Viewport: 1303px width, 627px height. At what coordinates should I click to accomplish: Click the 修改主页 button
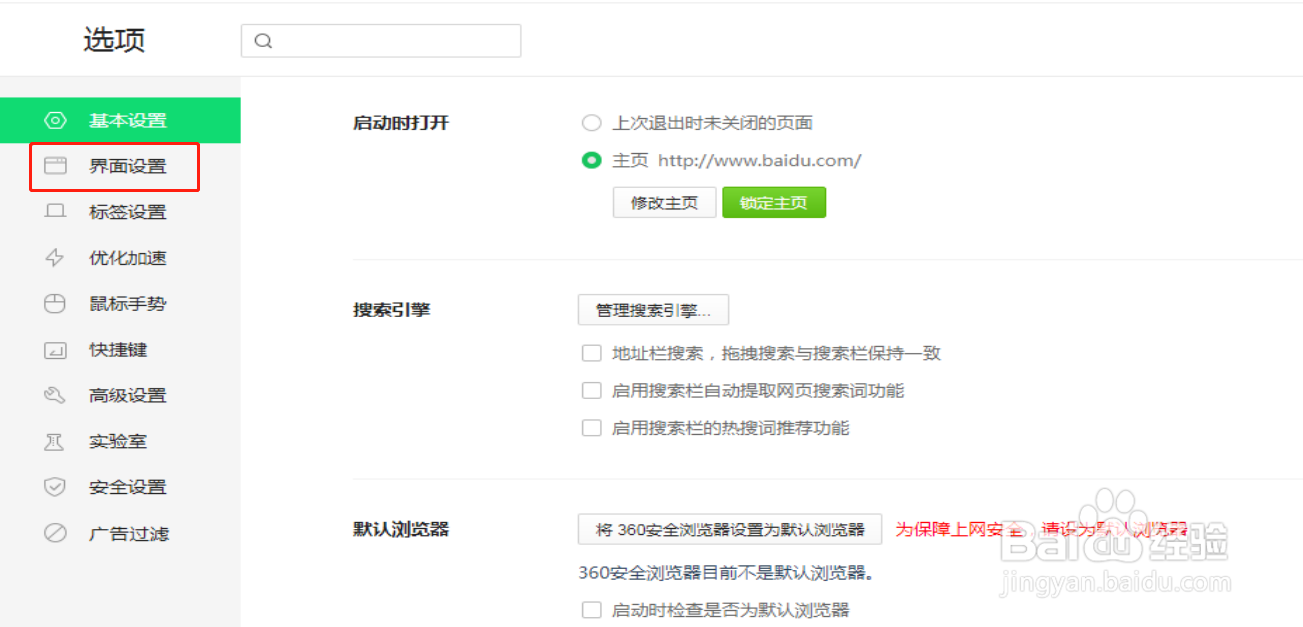(x=665, y=202)
